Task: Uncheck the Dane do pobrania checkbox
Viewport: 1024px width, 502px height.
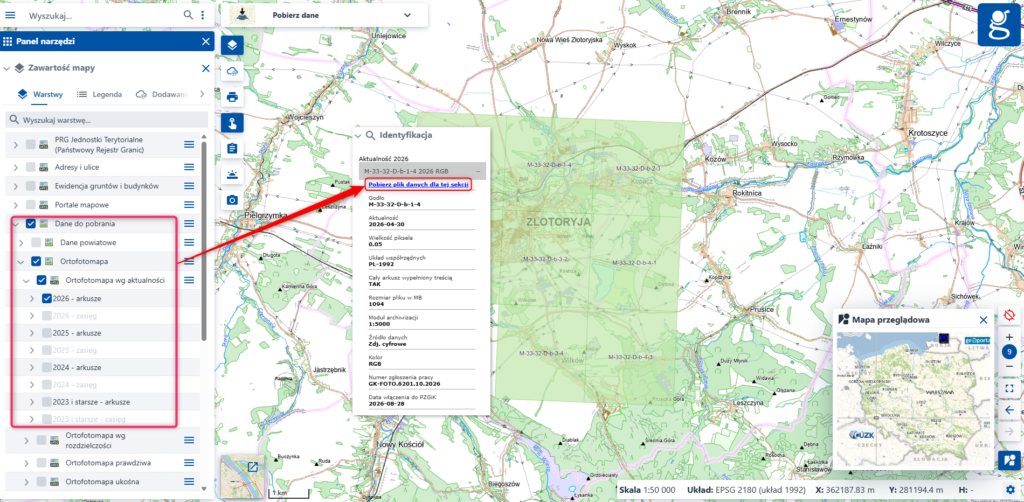Action: [31, 223]
